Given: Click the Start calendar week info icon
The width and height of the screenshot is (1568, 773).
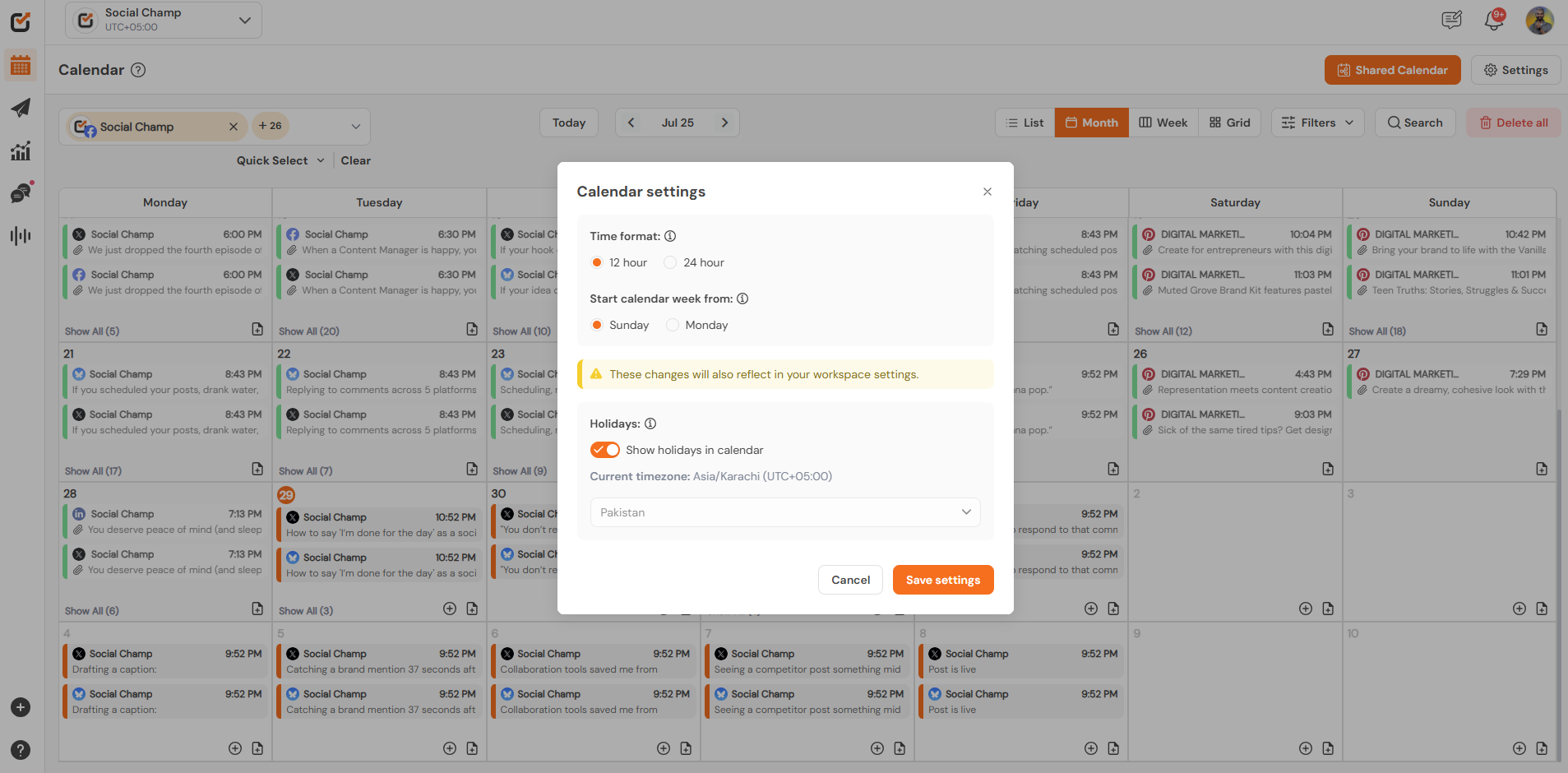Looking at the screenshot, I should pos(742,299).
